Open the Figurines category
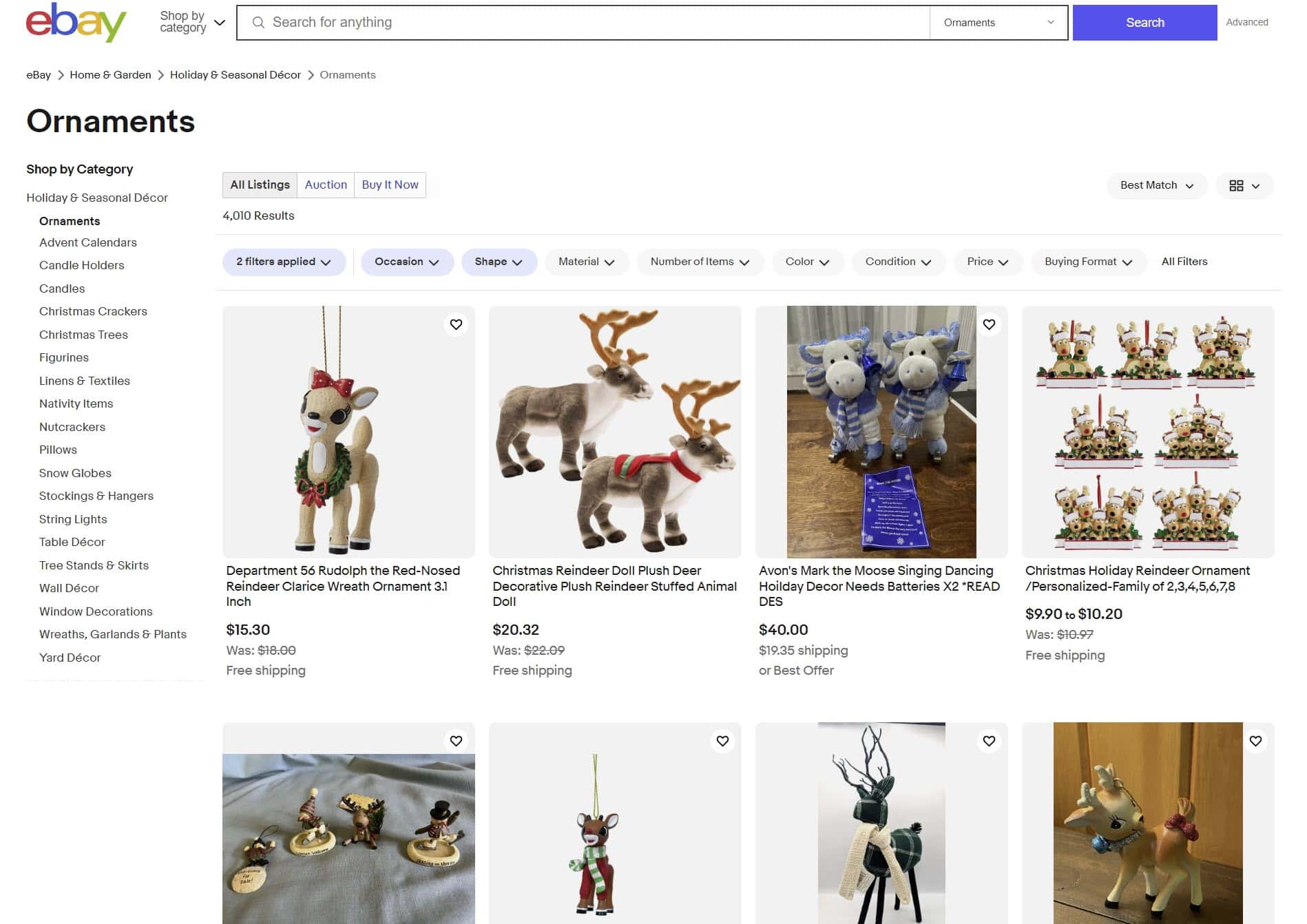This screenshot has height=924, width=1307. pyautogui.click(x=64, y=358)
